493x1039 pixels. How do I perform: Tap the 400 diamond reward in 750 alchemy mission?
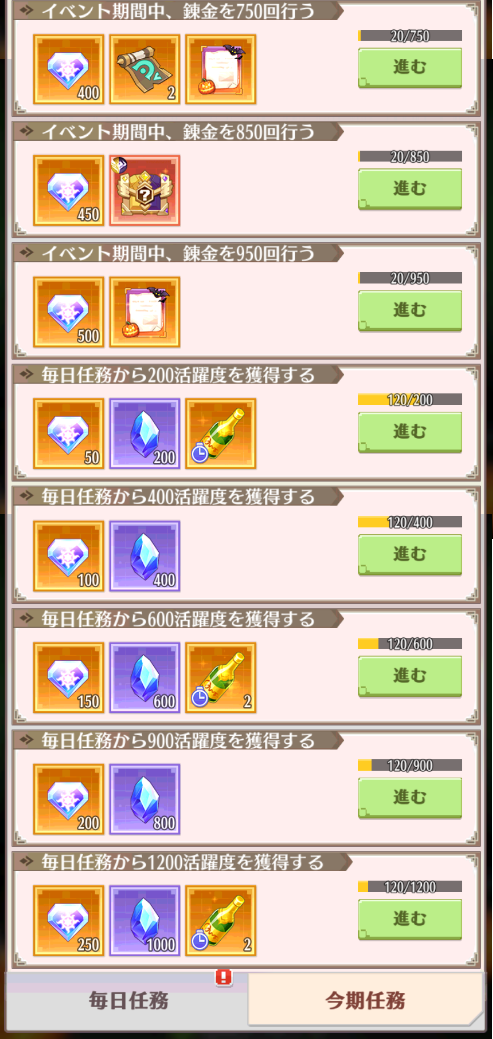pyautogui.click(x=68, y=70)
